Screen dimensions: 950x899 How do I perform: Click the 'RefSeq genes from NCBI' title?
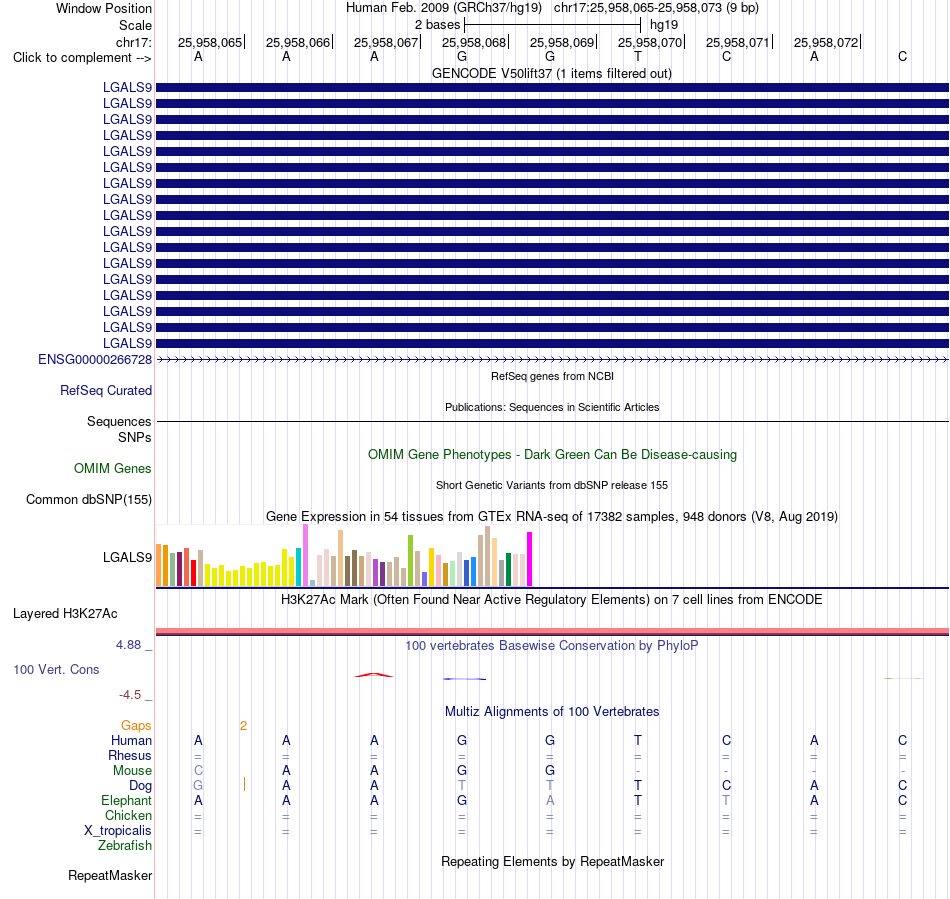coord(552,376)
